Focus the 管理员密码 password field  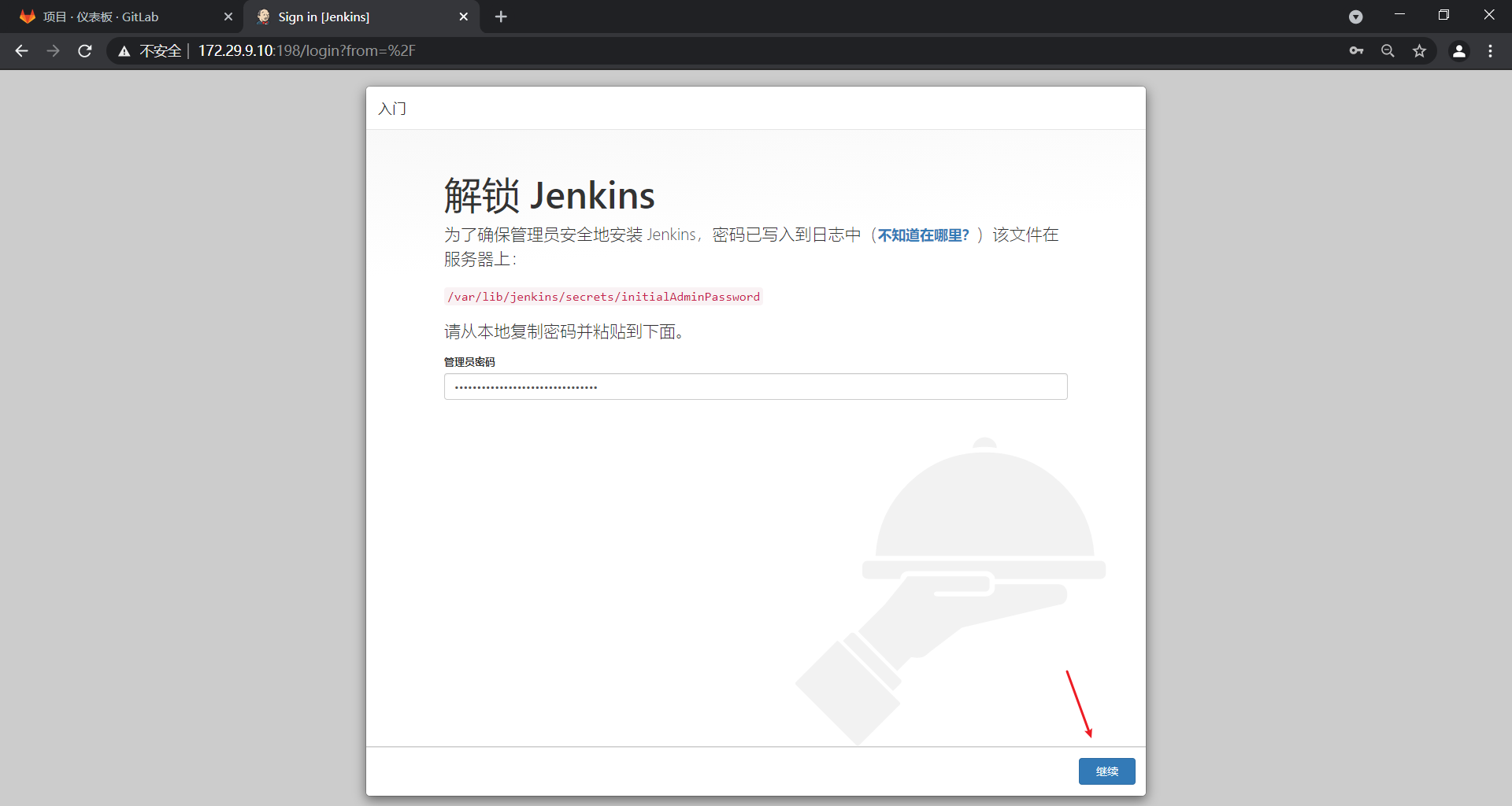pyautogui.click(x=756, y=386)
